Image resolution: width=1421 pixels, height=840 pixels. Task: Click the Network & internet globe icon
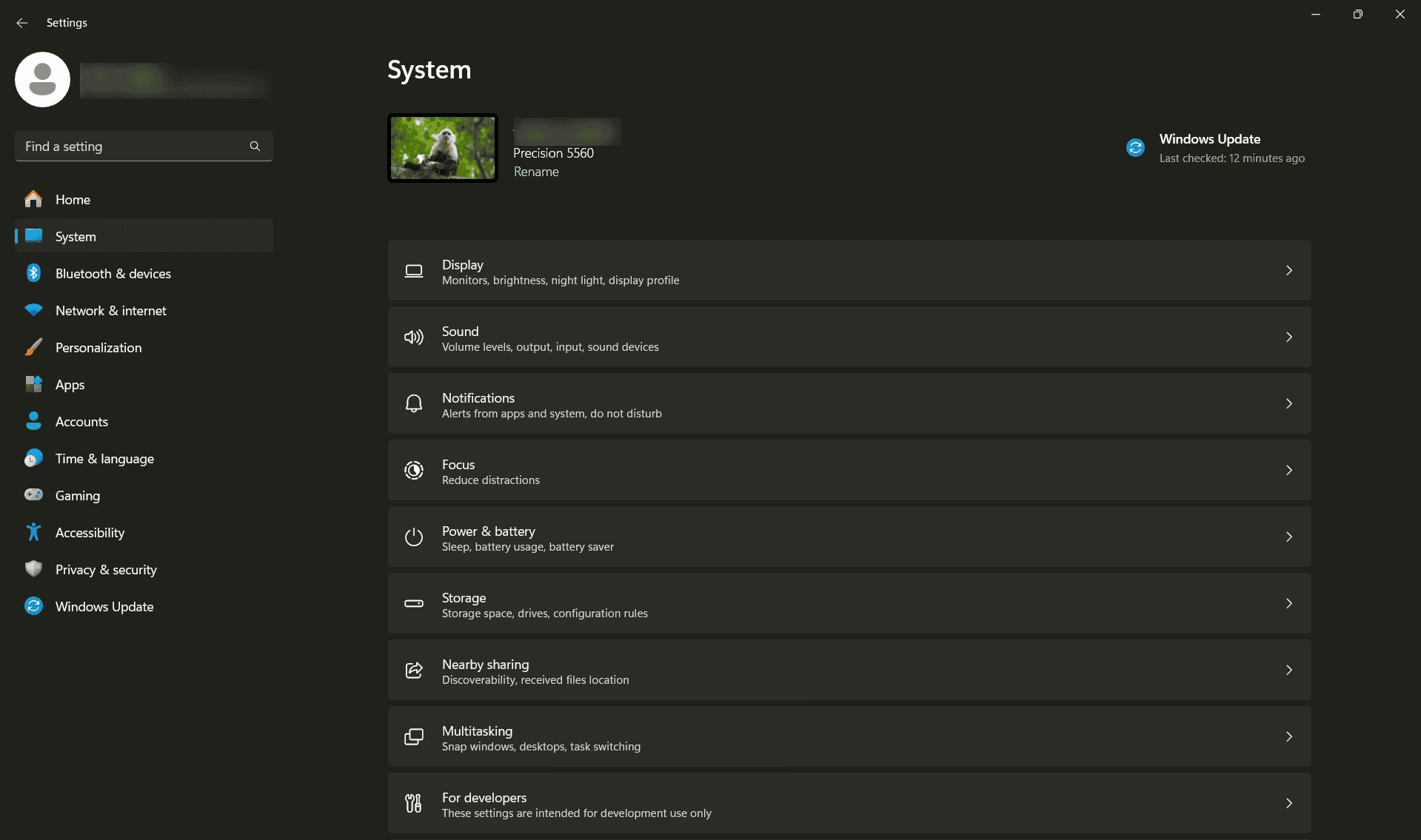[x=34, y=310]
